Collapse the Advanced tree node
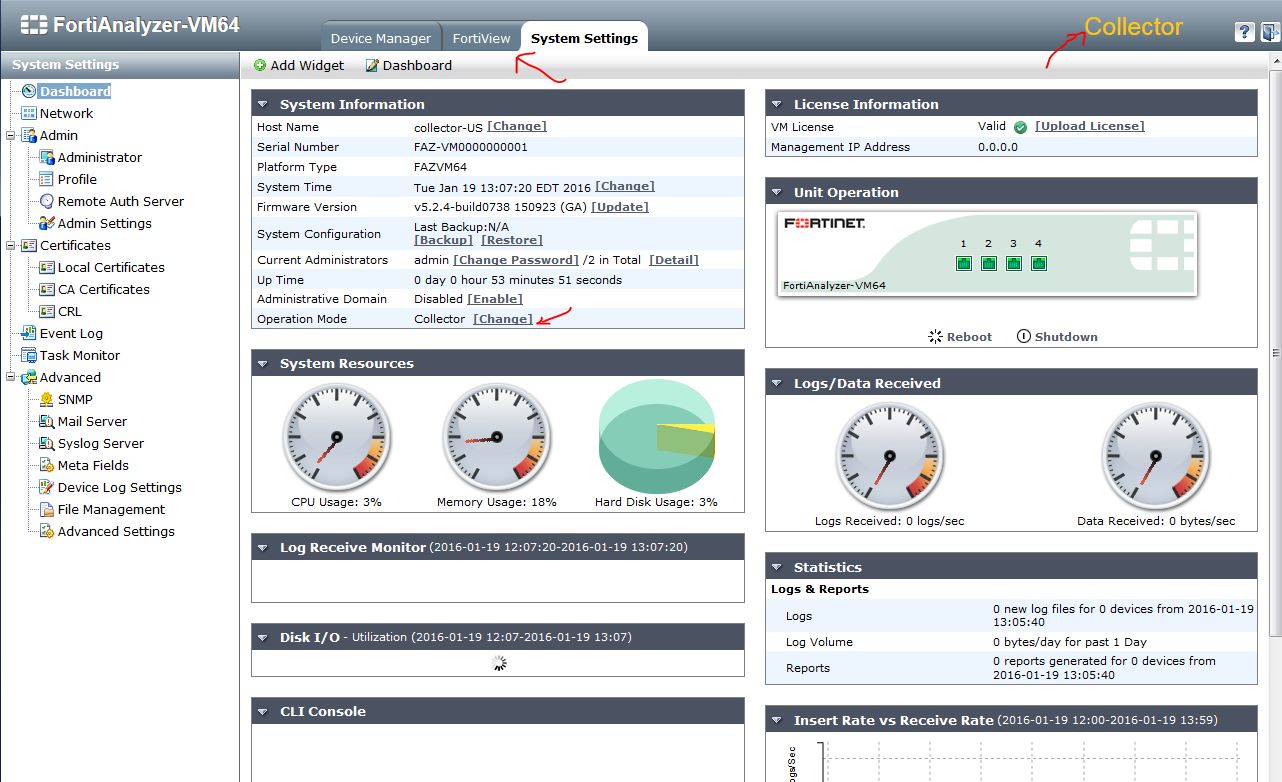Screen dimensions: 1282x782 point(11,377)
